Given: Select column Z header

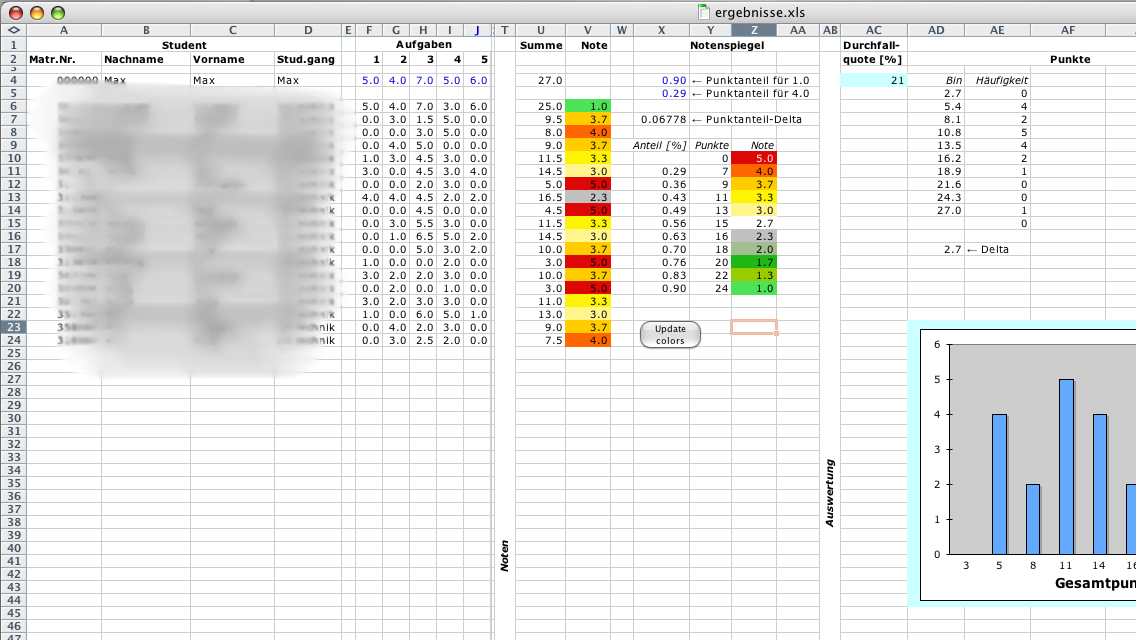Looking at the screenshot, I should point(753,30).
